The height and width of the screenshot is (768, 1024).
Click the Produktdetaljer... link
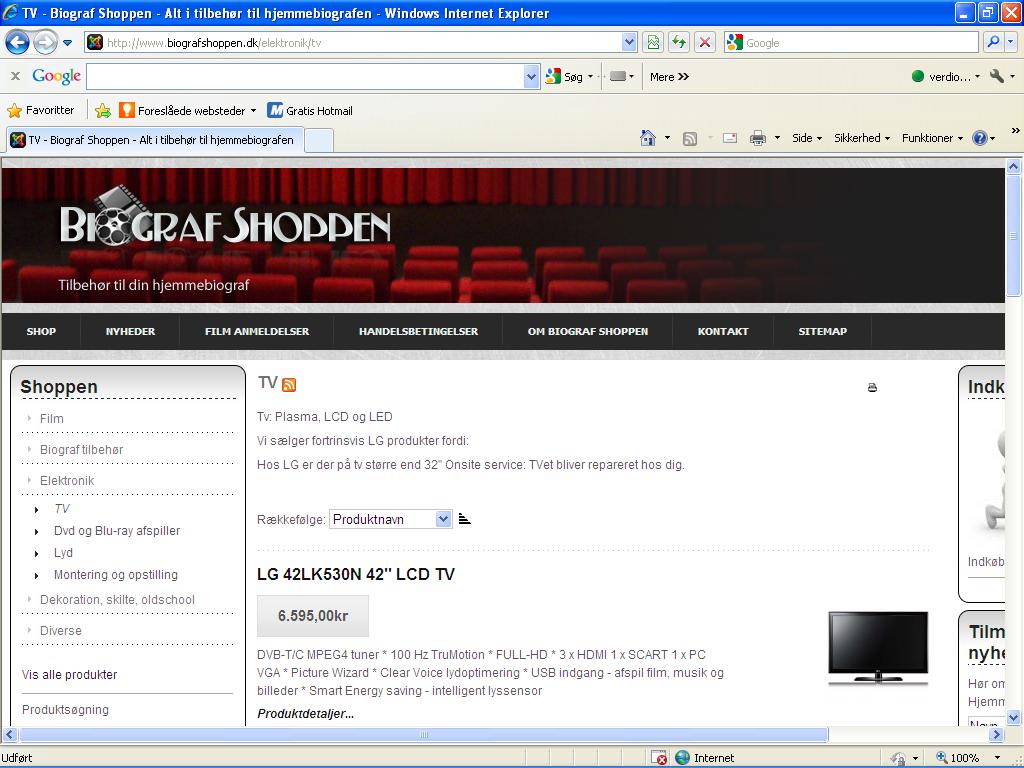point(306,714)
